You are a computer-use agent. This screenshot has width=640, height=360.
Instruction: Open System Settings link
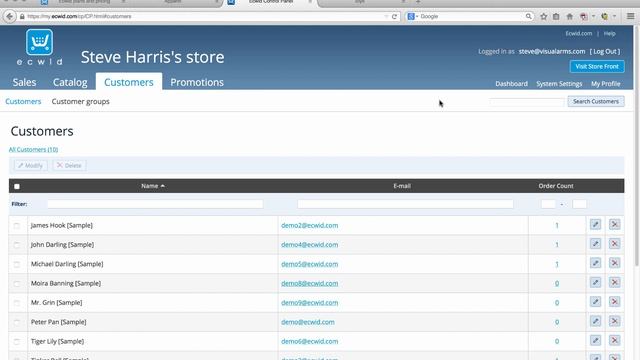coord(559,84)
